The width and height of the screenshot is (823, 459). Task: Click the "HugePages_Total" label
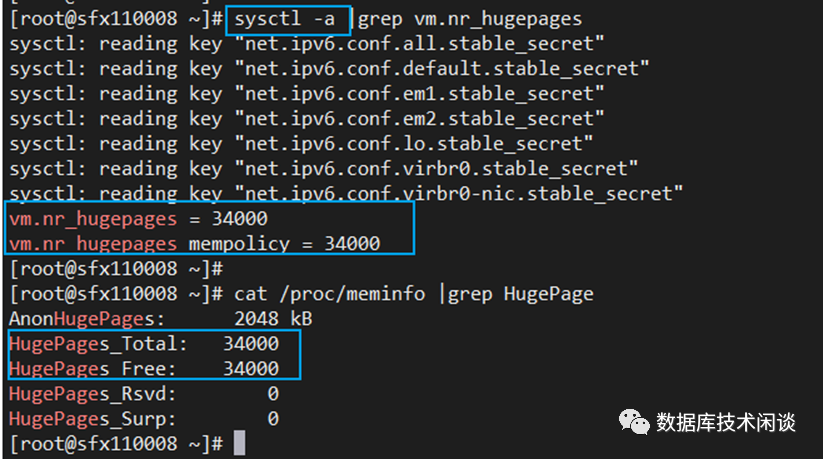pos(97,344)
